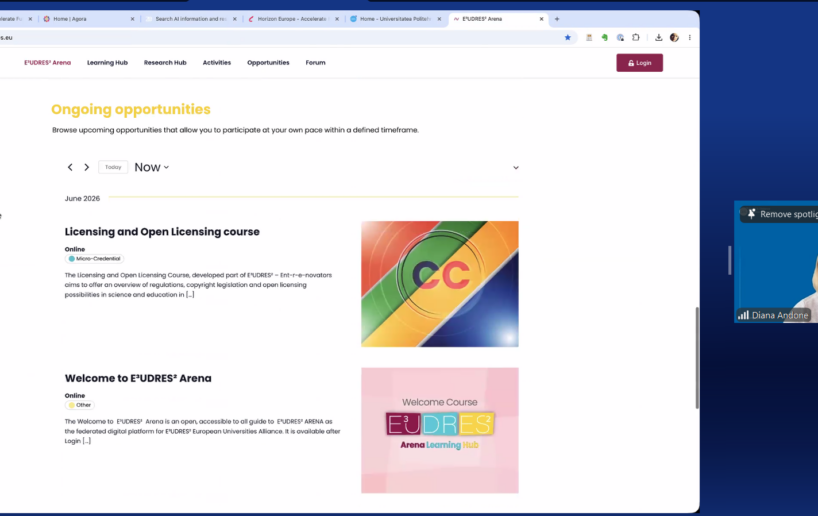Screen dimensions: 818x516
Task: Open the browser extensions puzzle icon
Action: tap(635, 38)
